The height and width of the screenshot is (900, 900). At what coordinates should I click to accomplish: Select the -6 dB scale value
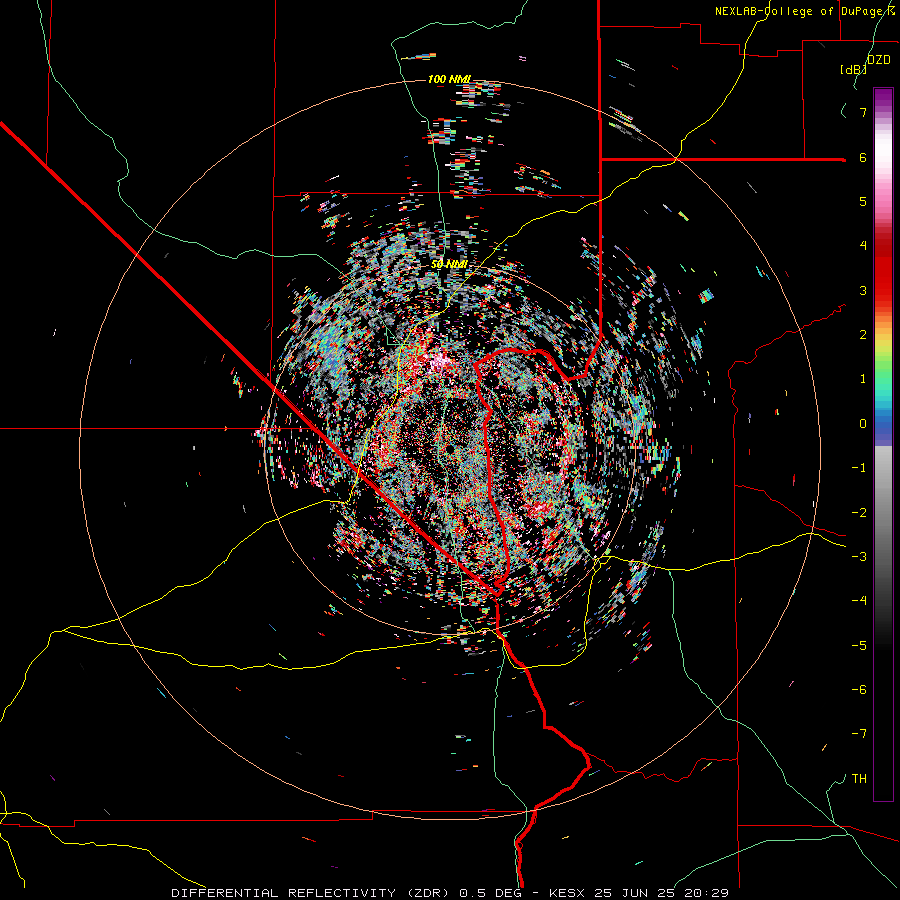(859, 689)
